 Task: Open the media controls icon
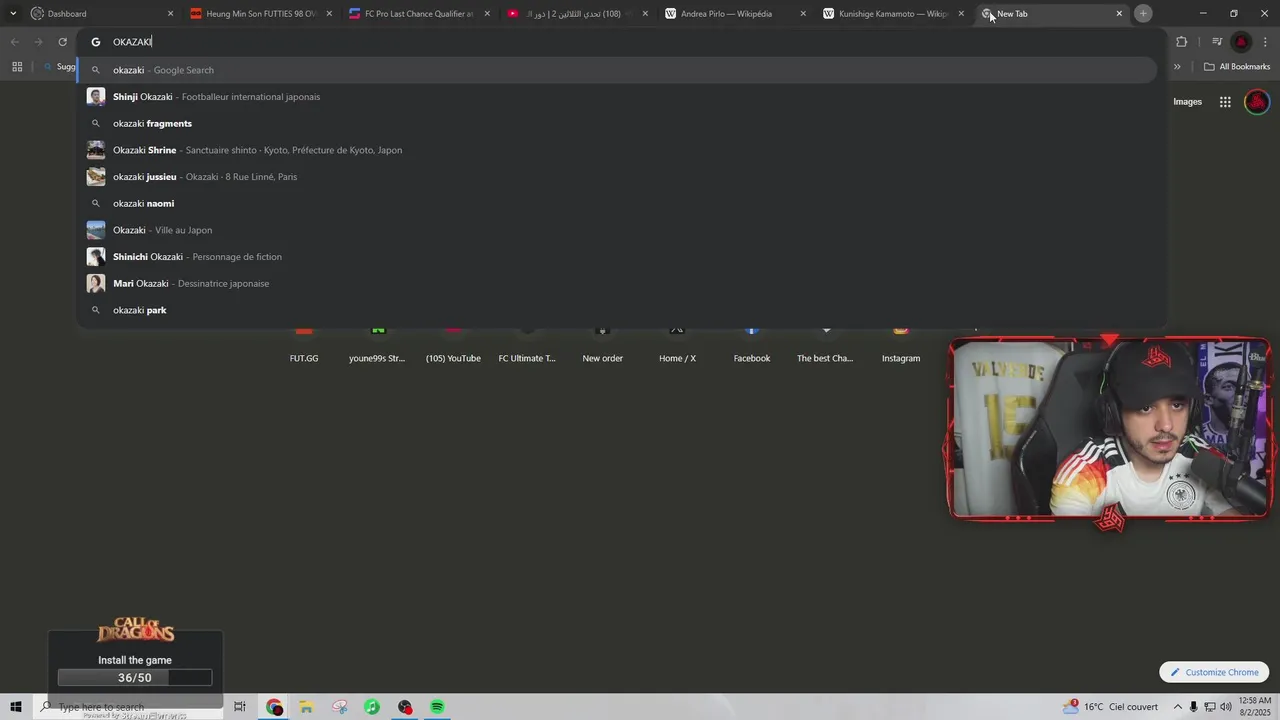(x=1217, y=42)
